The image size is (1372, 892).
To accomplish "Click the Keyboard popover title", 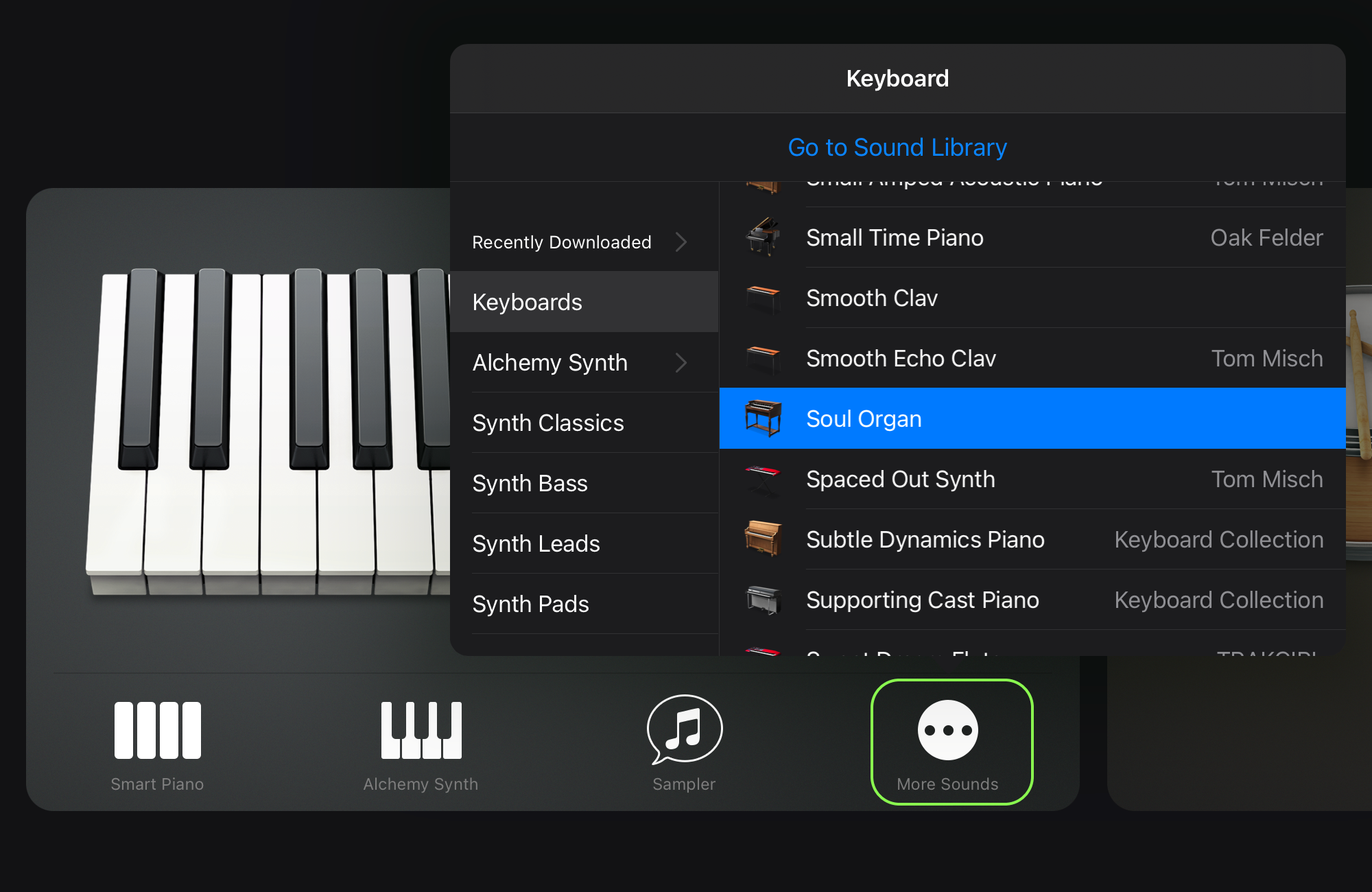I will pyautogui.click(x=897, y=78).
